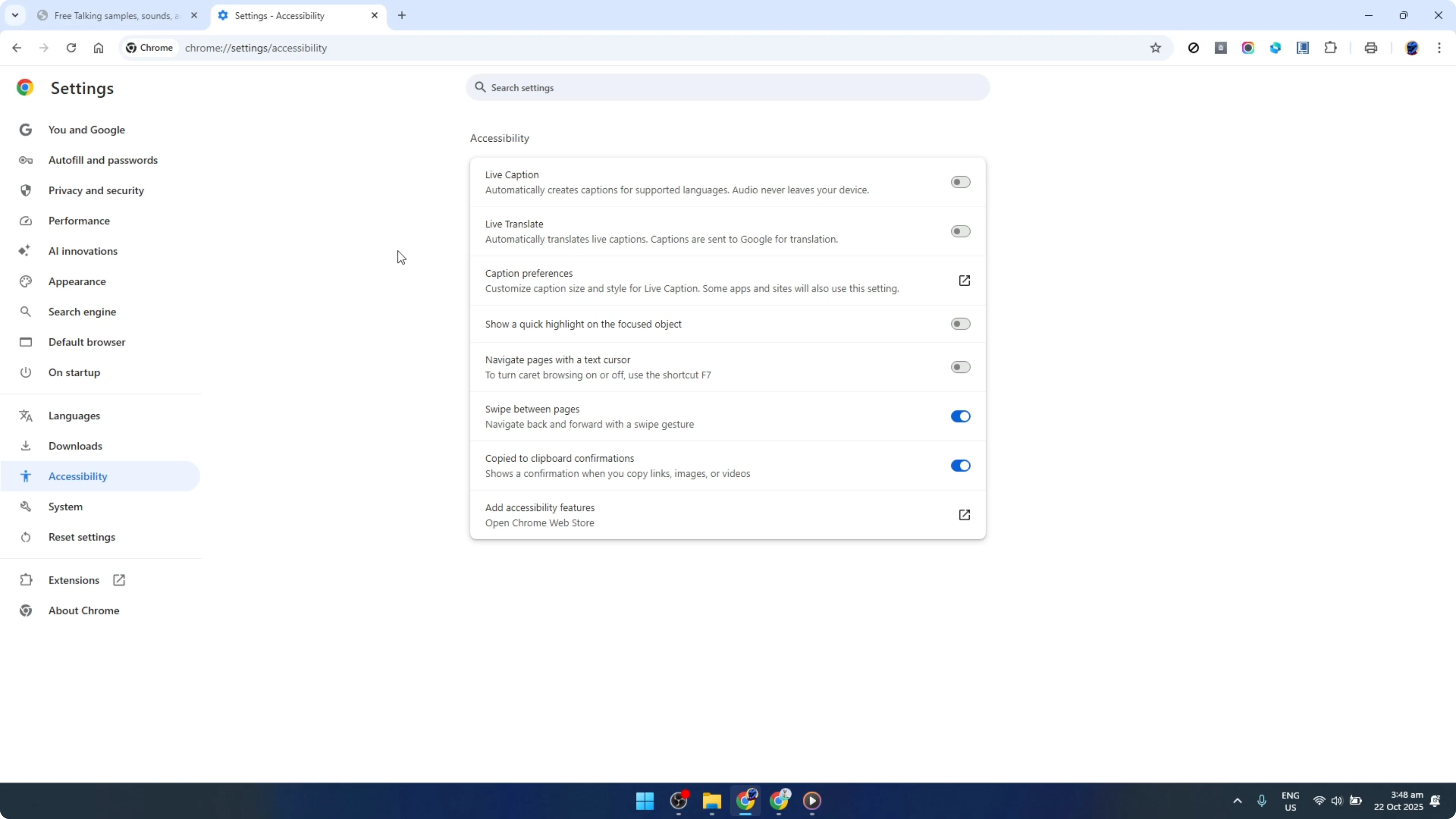This screenshot has width=1456, height=819.
Task: Open the home page button
Action: [99, 48]
